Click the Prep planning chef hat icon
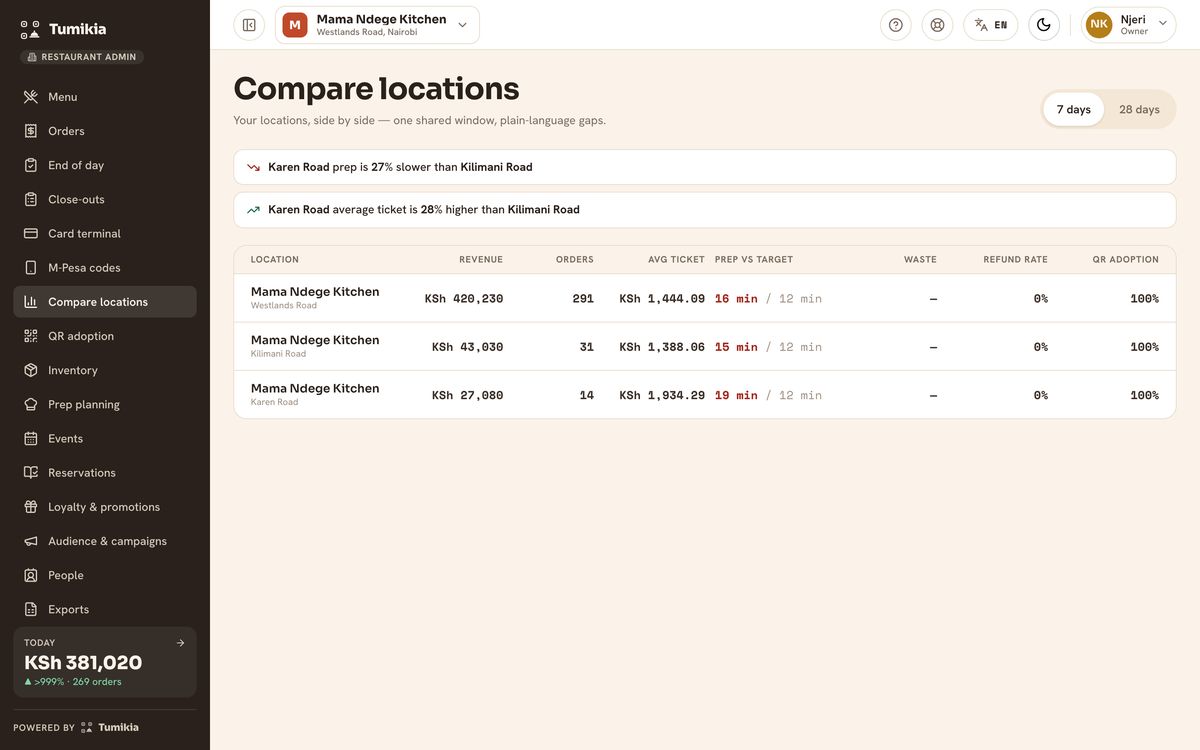This screenshot has width=1200, height=750. [30, 404]
